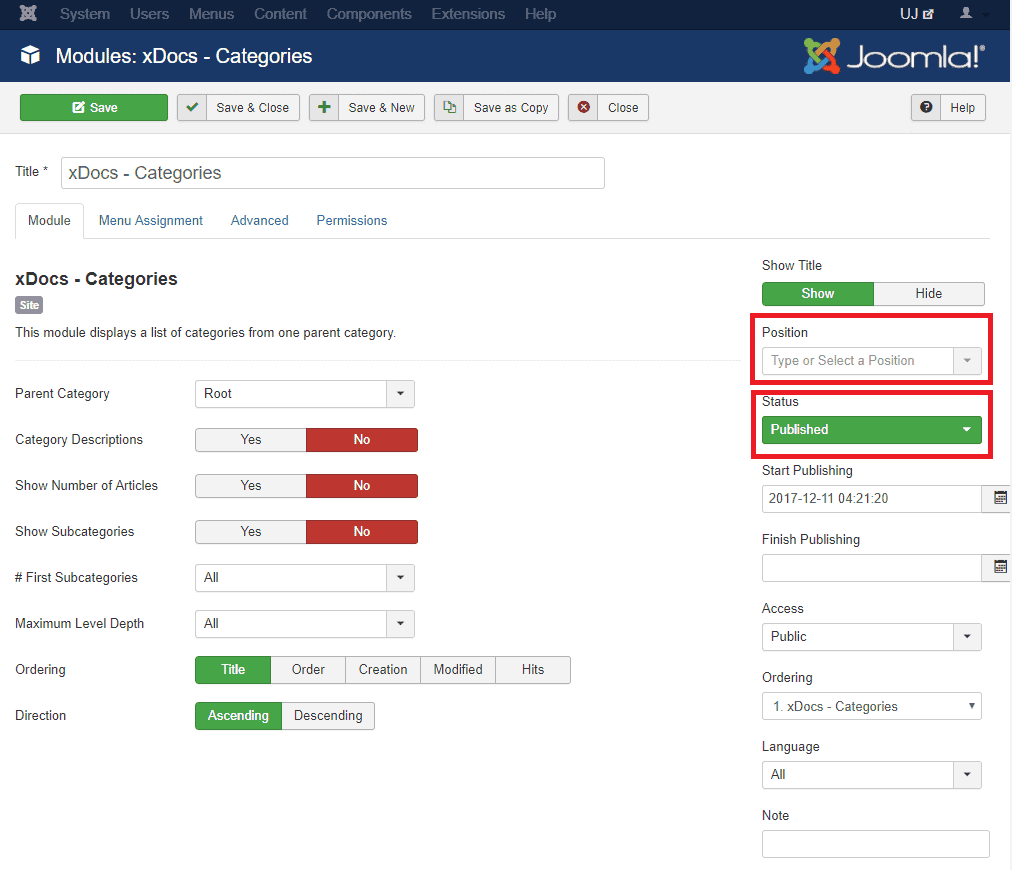Switch to the Advanced tab

tap(259, 221)
